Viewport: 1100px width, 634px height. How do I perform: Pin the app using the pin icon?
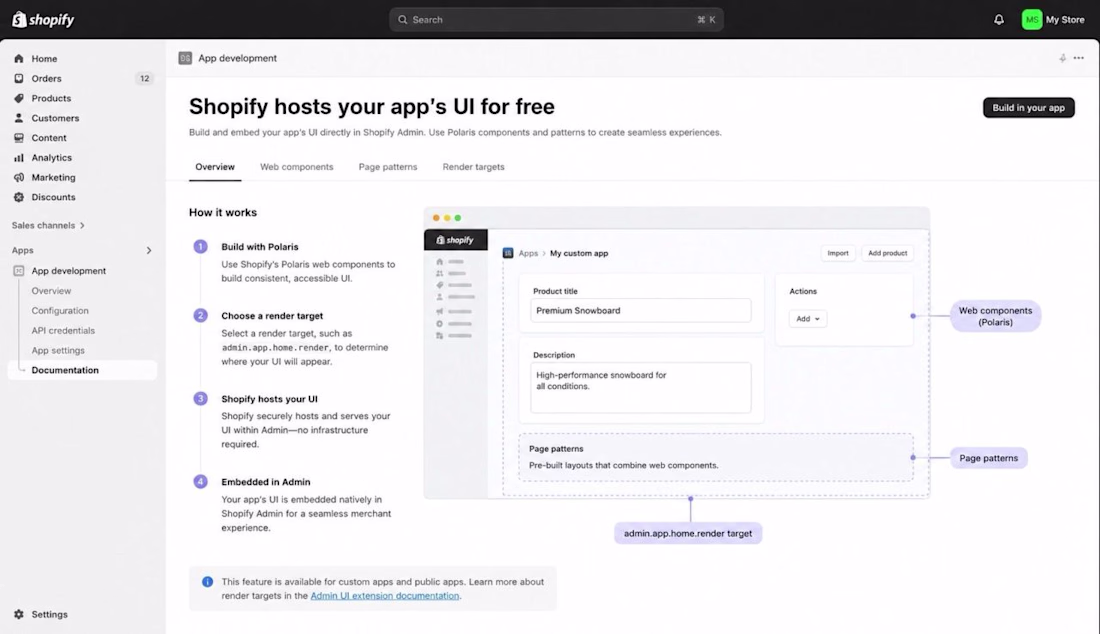pyautogui.click(x=1062, y=58)
